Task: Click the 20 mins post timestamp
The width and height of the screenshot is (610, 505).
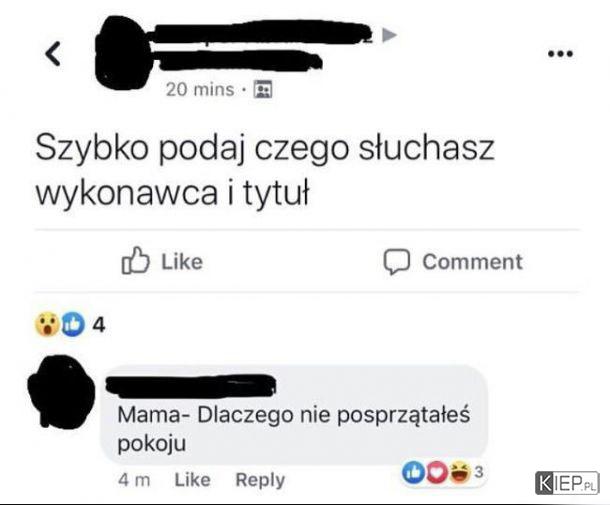Action: (x=200, y=89)
